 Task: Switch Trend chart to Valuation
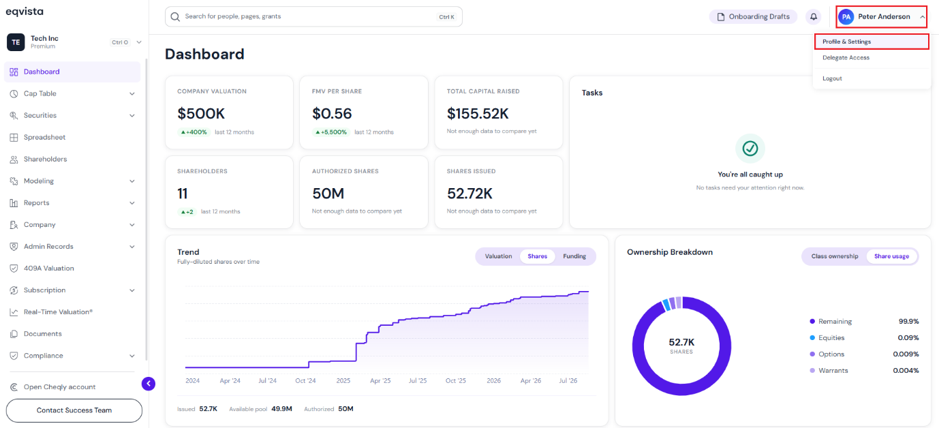point(498,256)
